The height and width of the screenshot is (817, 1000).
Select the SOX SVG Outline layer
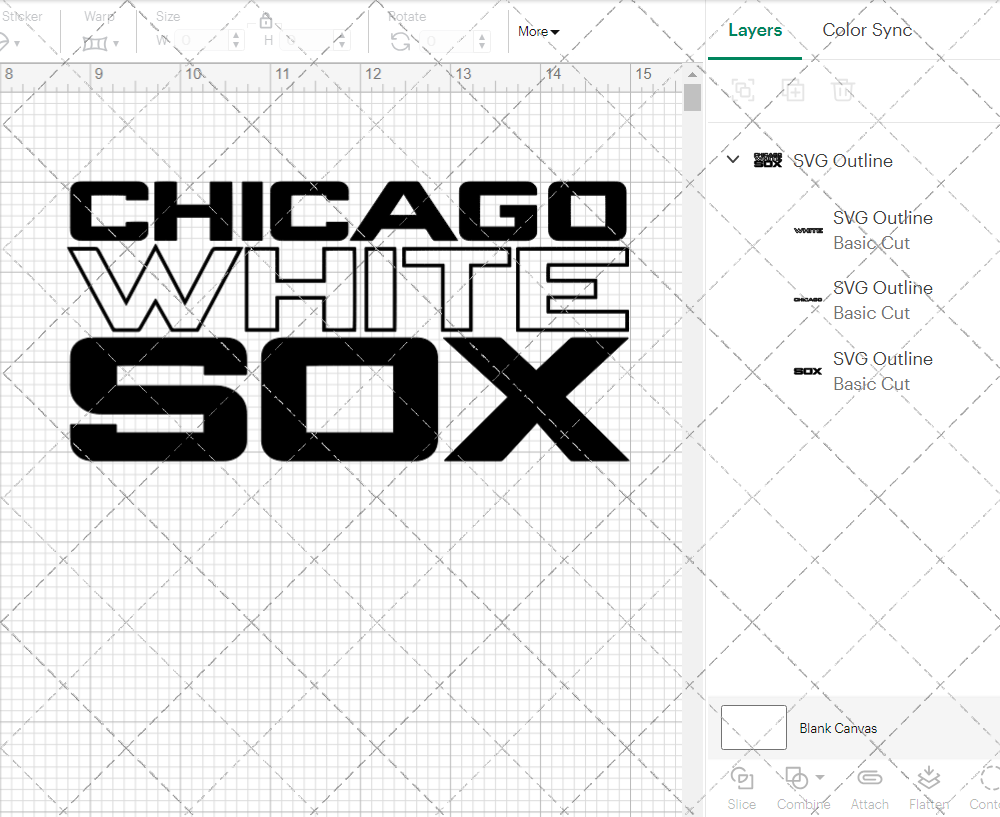(x=882, y=371)
